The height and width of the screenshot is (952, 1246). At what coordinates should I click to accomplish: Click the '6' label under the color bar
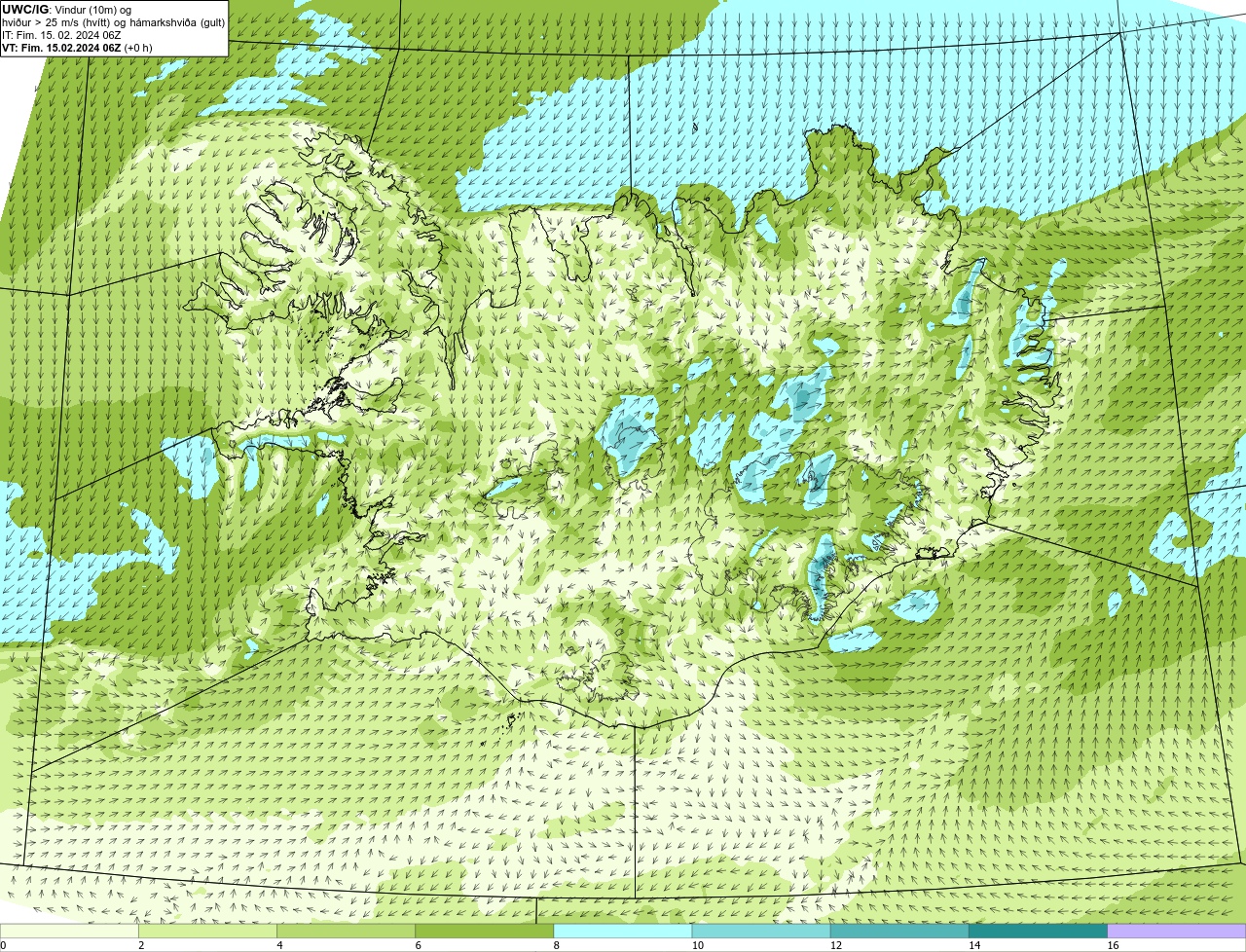[x=418, y=945]
